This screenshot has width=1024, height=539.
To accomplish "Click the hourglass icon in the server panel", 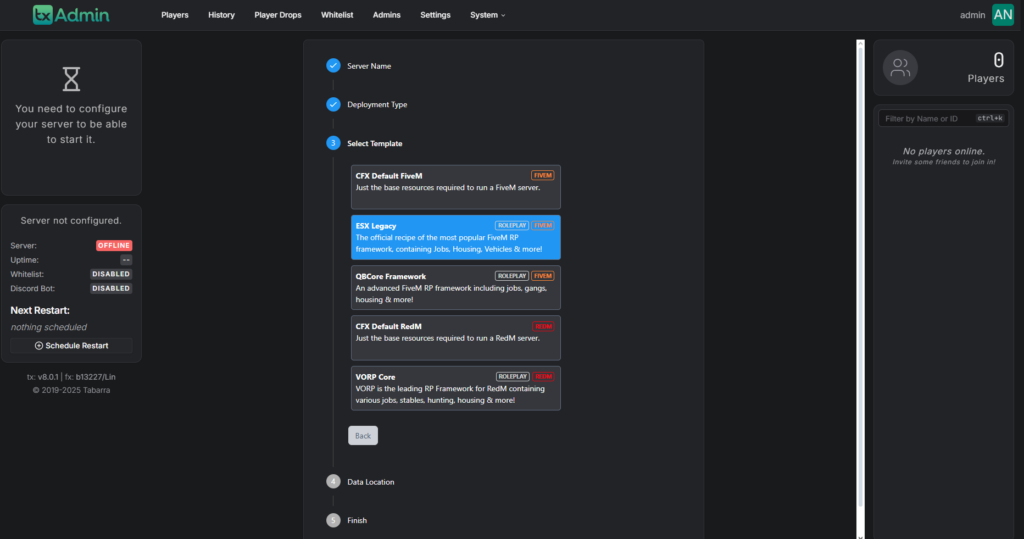I will tap(71, 79).
